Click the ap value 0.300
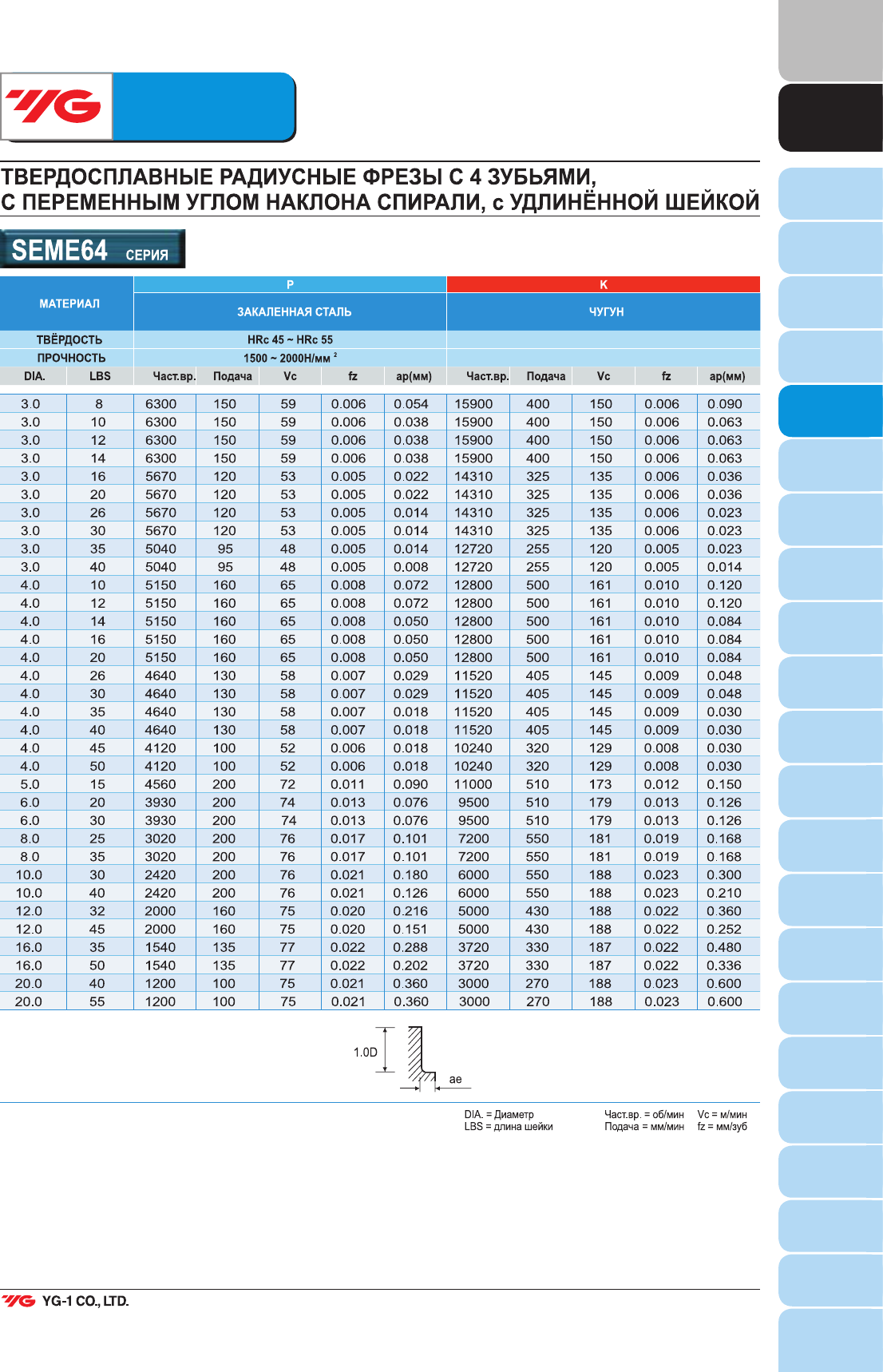 coord(724,874)
